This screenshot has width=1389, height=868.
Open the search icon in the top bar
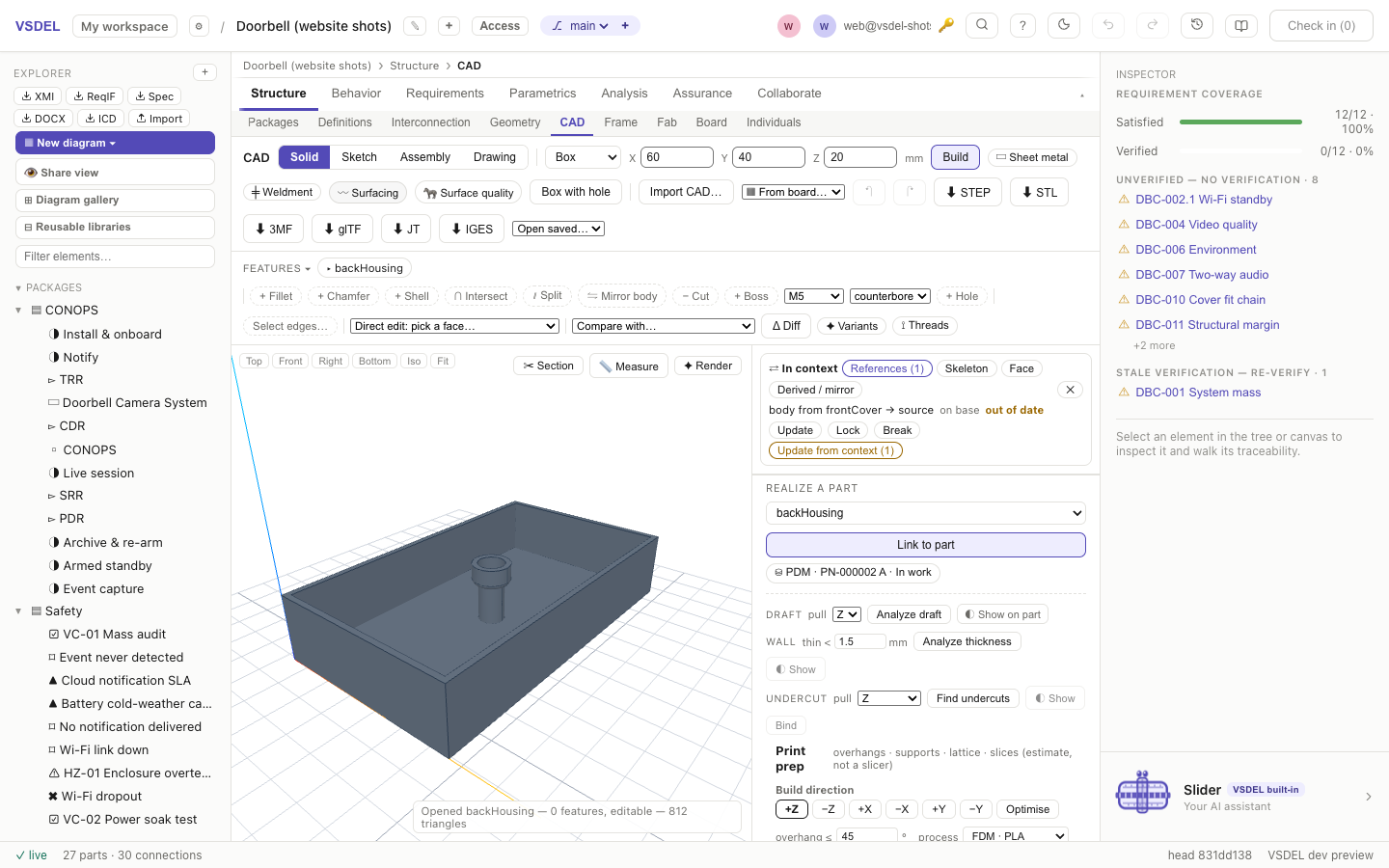(x=982, y=26)
